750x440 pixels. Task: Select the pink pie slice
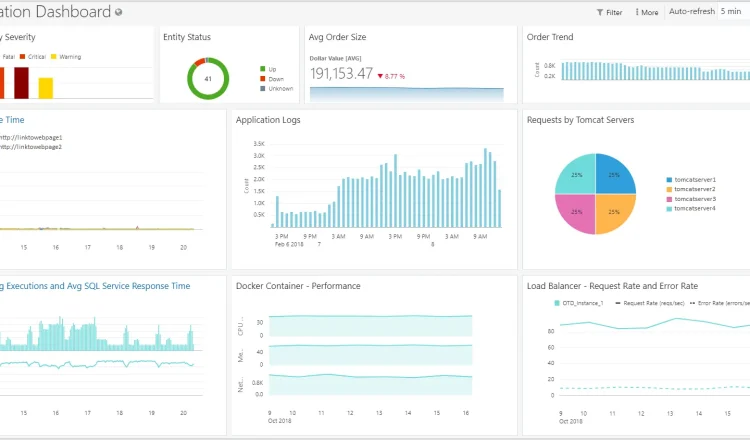click(x=577, y=212)
